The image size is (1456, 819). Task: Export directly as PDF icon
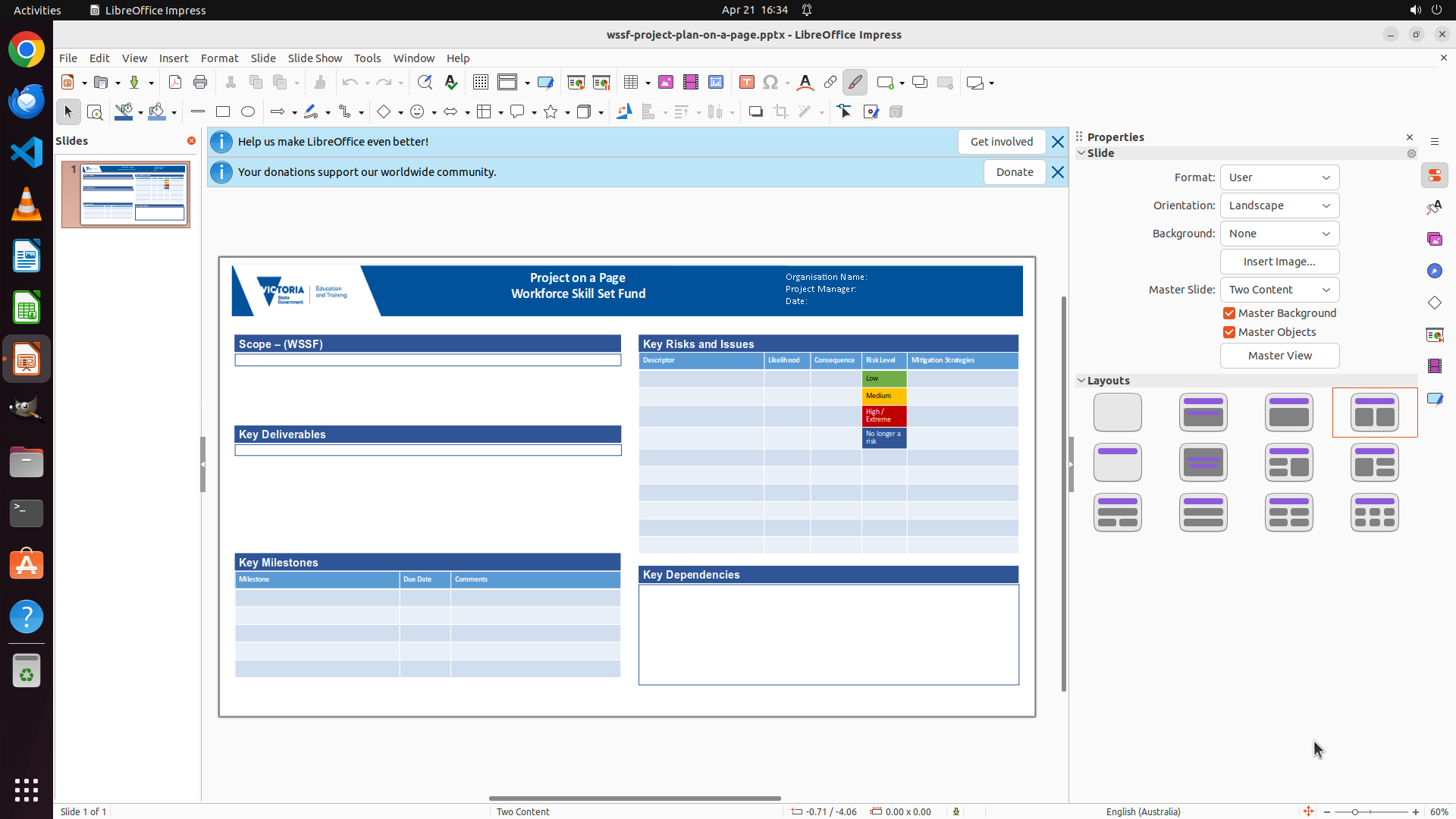pyautogui.click(x=175, y=83)
